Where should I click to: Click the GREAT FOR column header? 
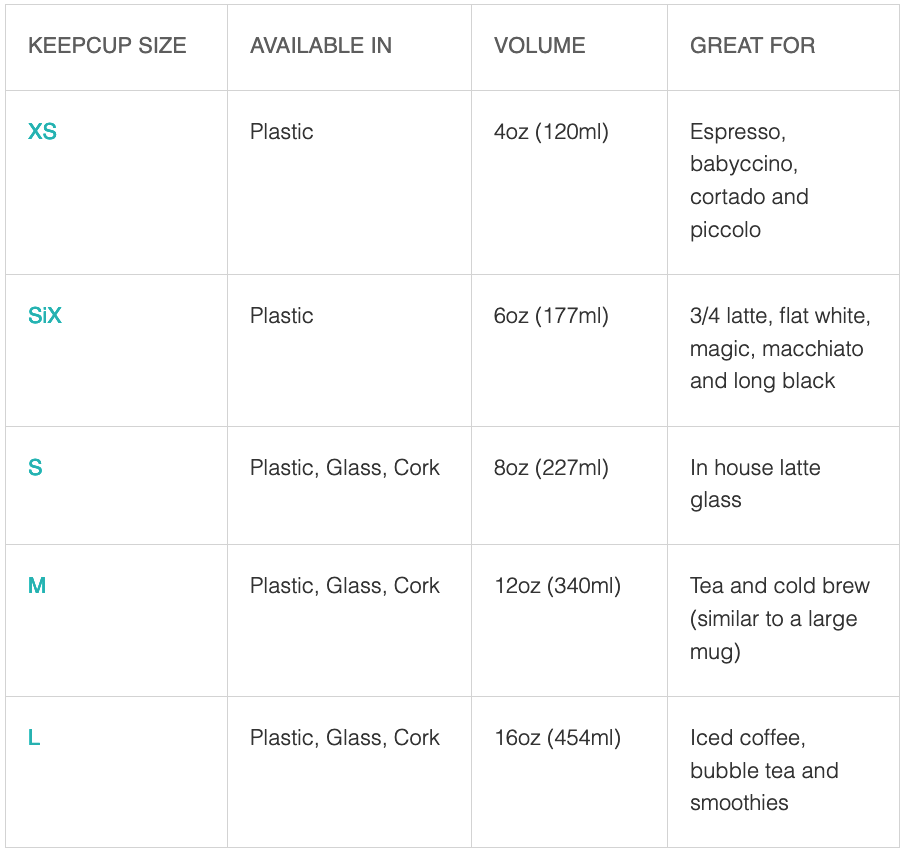coord(752,46)
